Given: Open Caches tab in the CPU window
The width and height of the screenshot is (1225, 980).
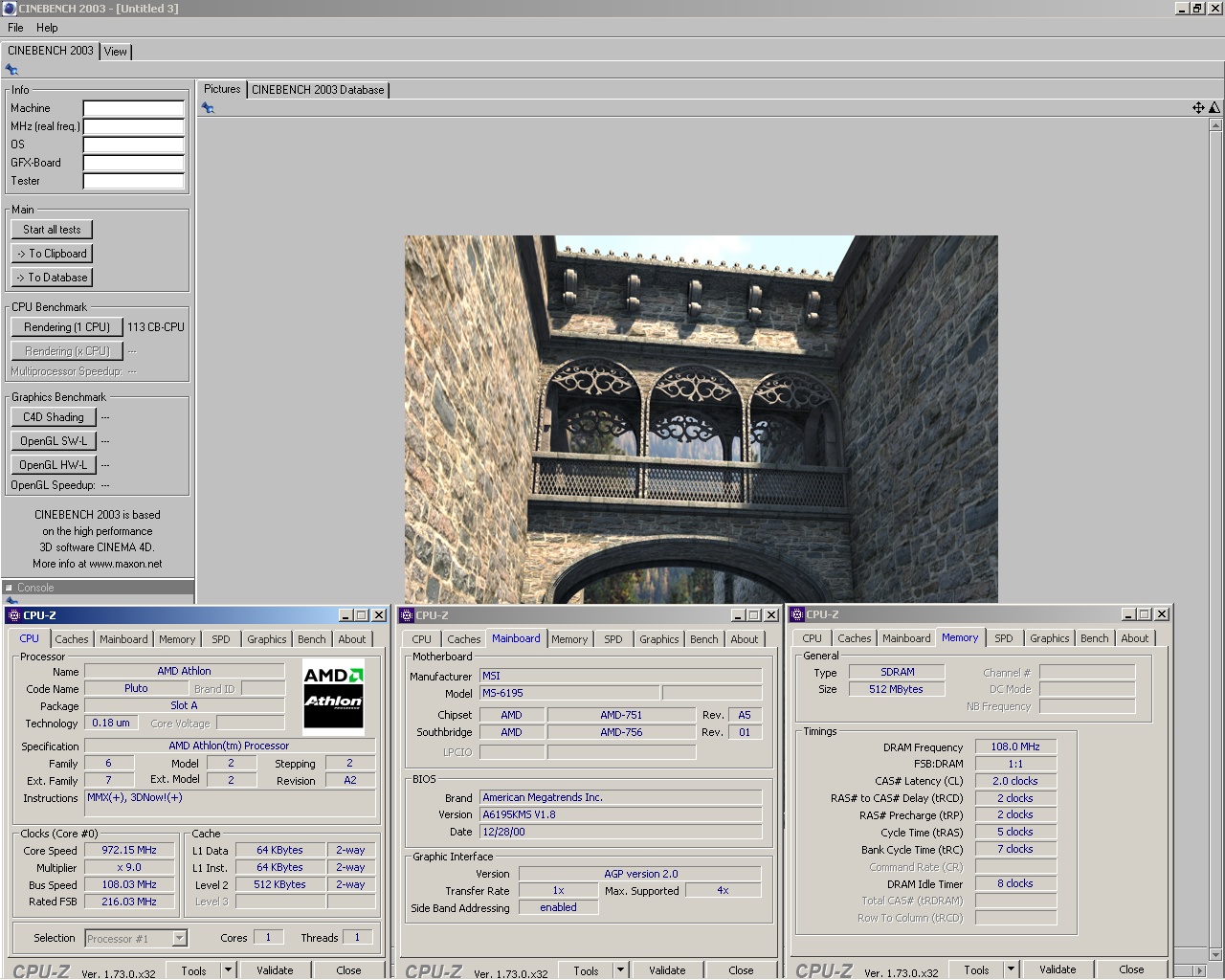Looking at the screenshot, I should click(72, 639).
